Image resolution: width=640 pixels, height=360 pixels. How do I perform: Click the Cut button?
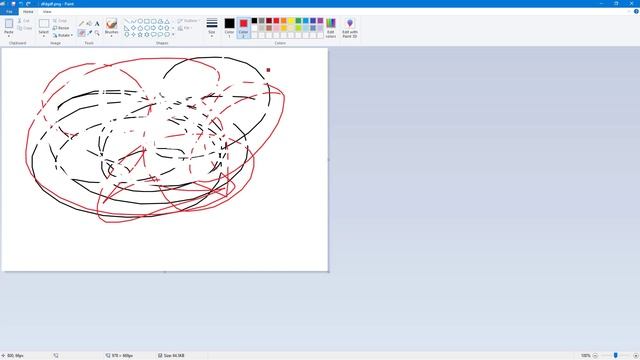(x=24, y=20)
